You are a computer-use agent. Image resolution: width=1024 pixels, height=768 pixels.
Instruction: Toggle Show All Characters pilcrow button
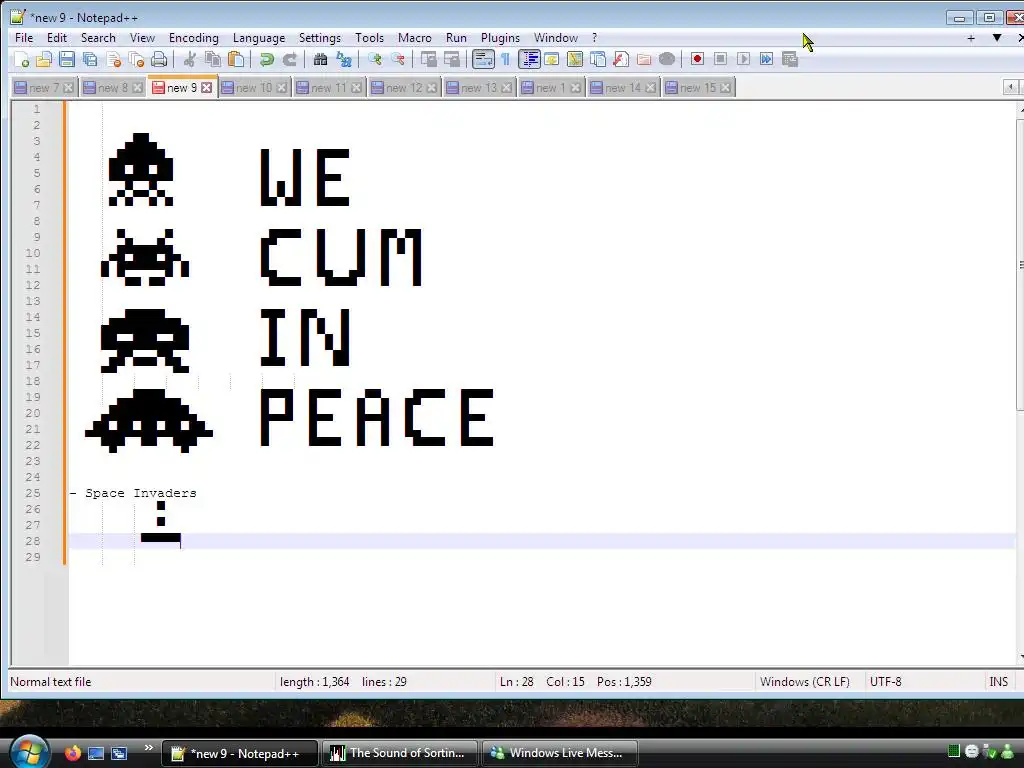(x=505, y=59)
